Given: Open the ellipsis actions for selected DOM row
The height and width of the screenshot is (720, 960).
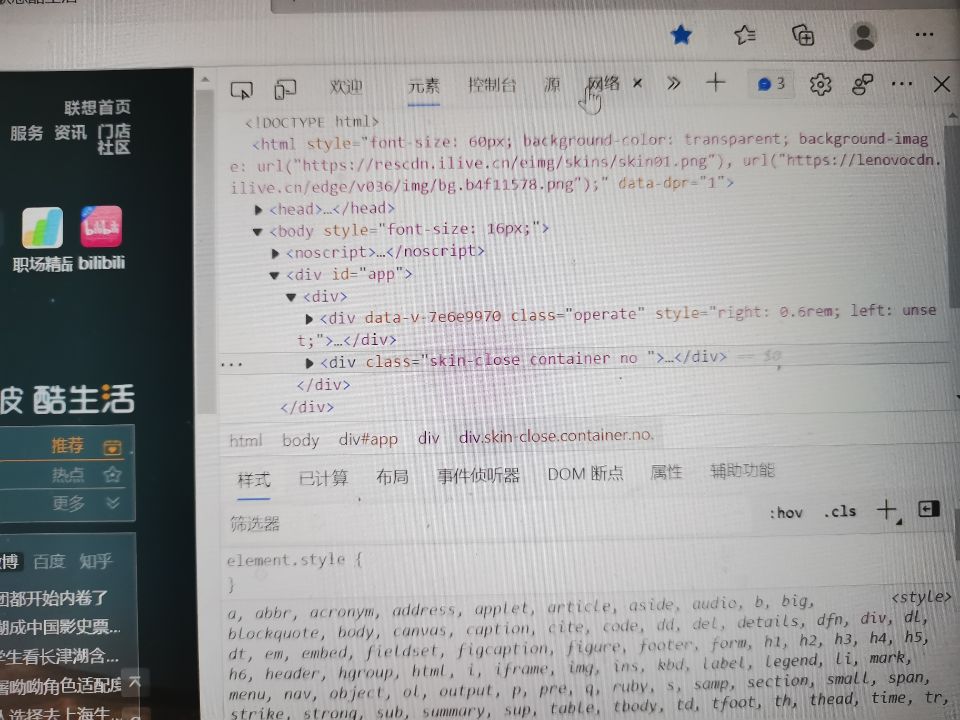Looking at the screenshot, I should tap(232, 364).
